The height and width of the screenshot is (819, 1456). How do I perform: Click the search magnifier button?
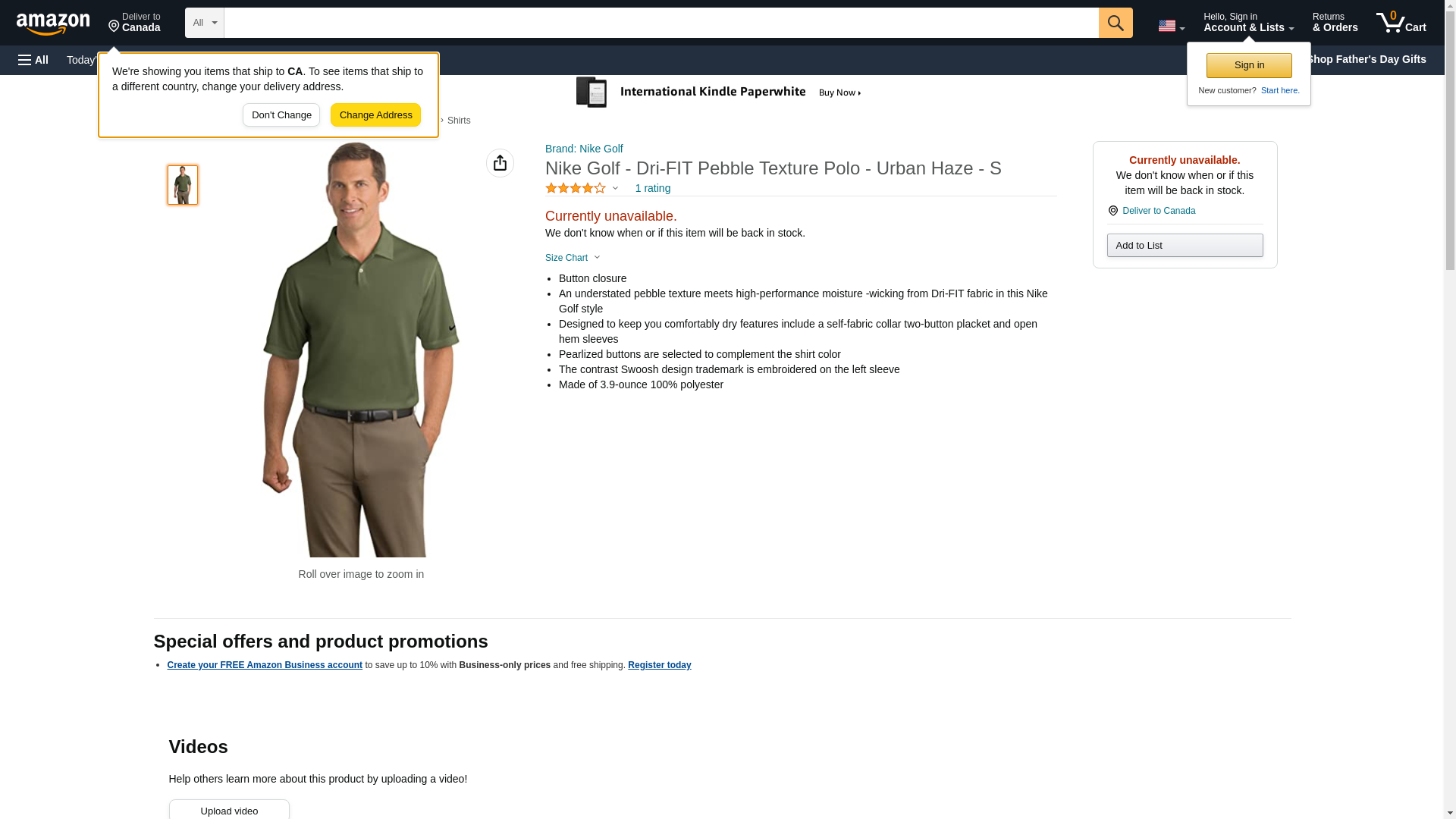pyautogui.click(x=1115, y=23)
